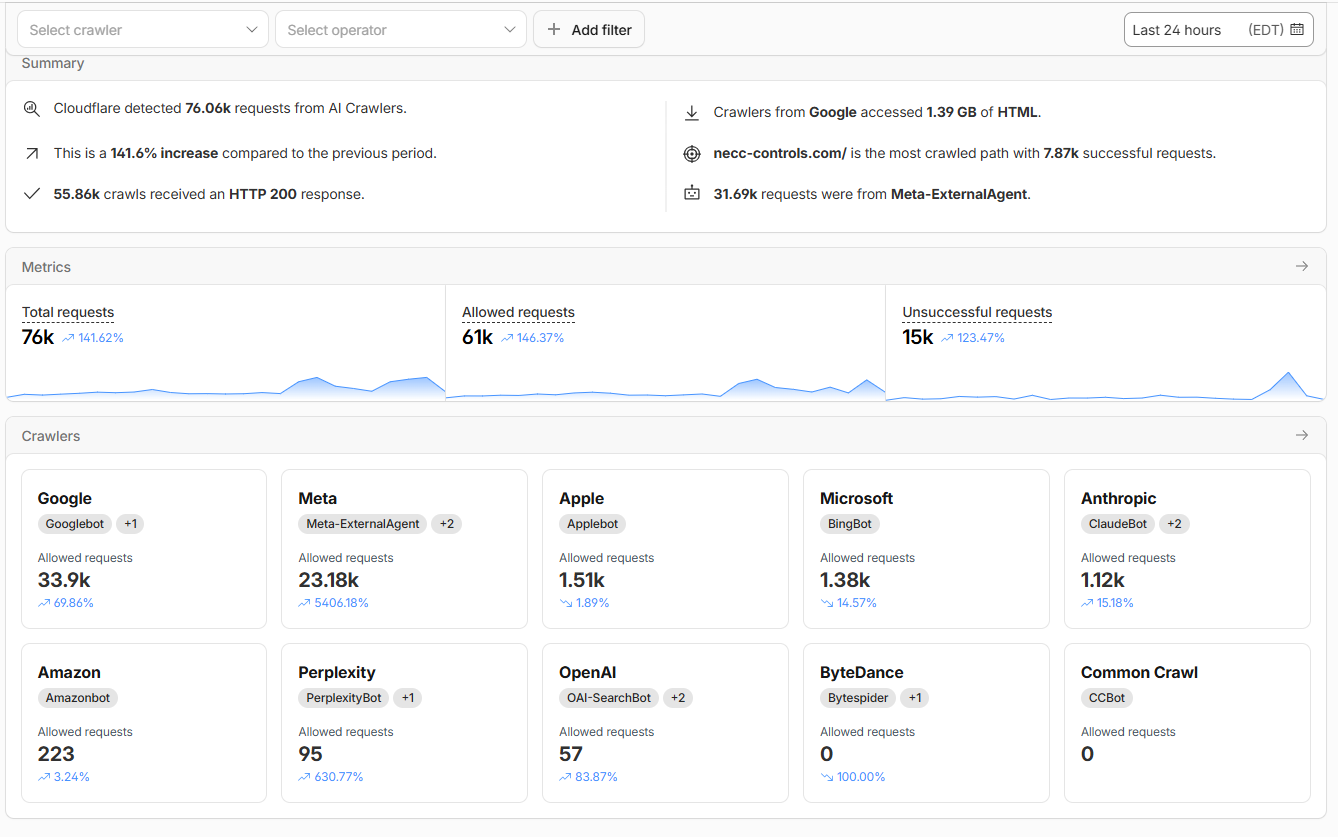1338x837 pixels.
Task: Click the calendar icon in date range
Action: click(1297, 29)
